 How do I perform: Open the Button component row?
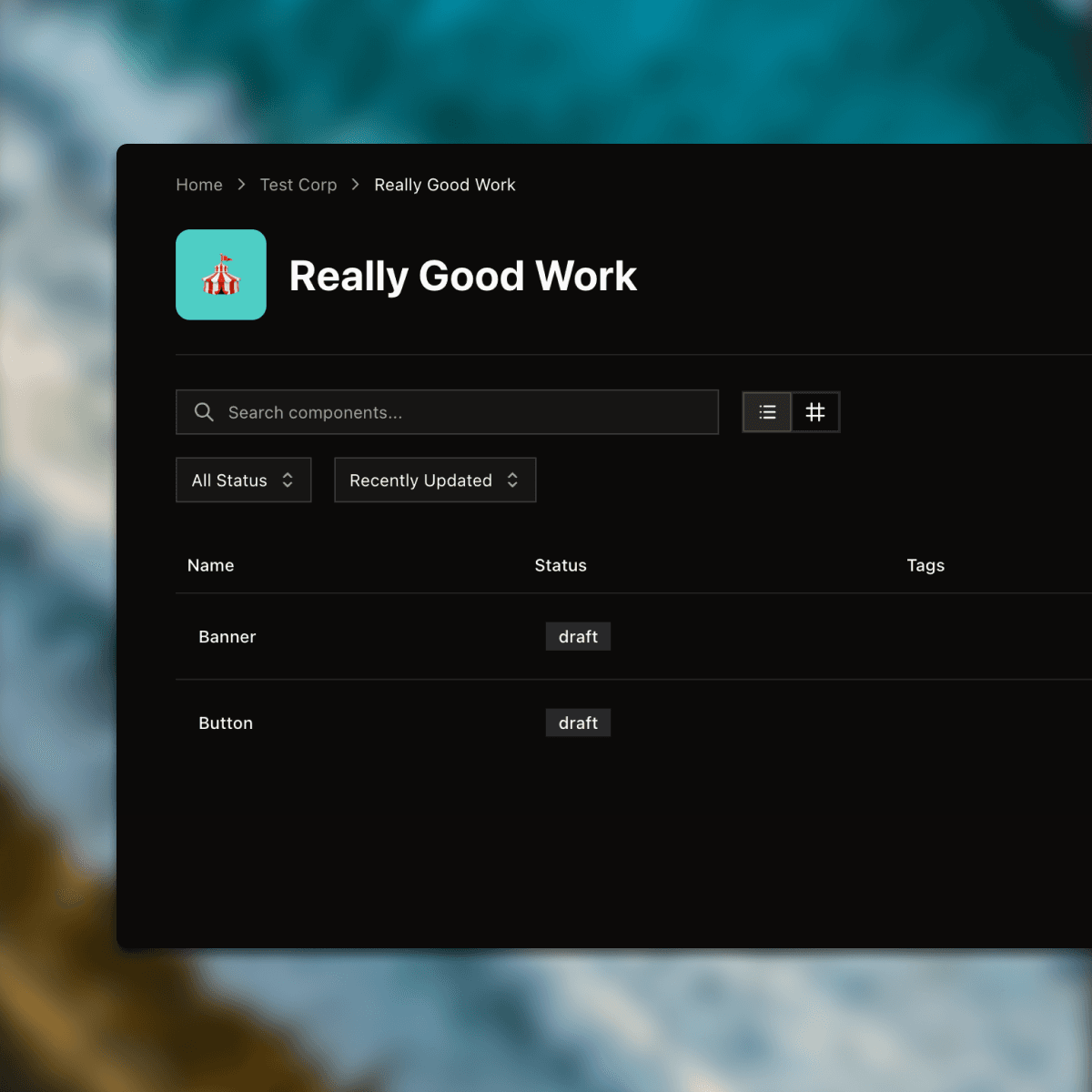click(226, 723)
